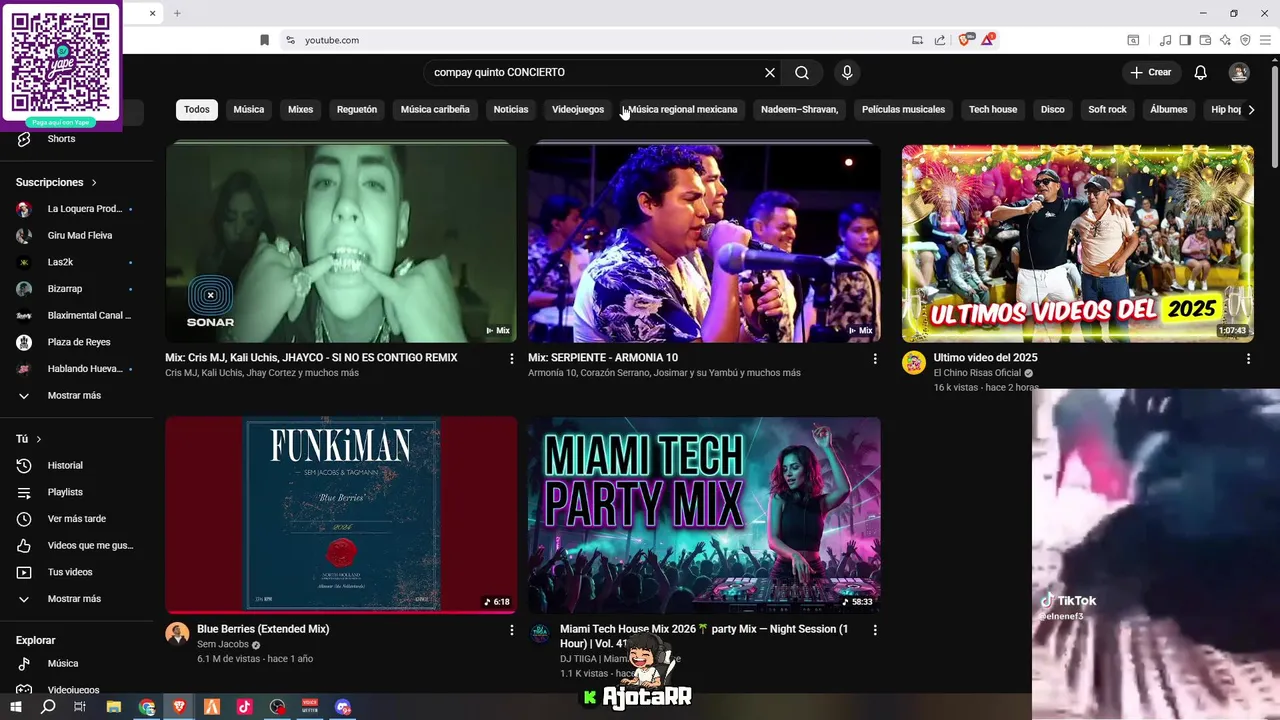Viewport: 1280px width, 720px height.
Task: Open Chrome from the taskbar
Action: (x=147, y=706)
